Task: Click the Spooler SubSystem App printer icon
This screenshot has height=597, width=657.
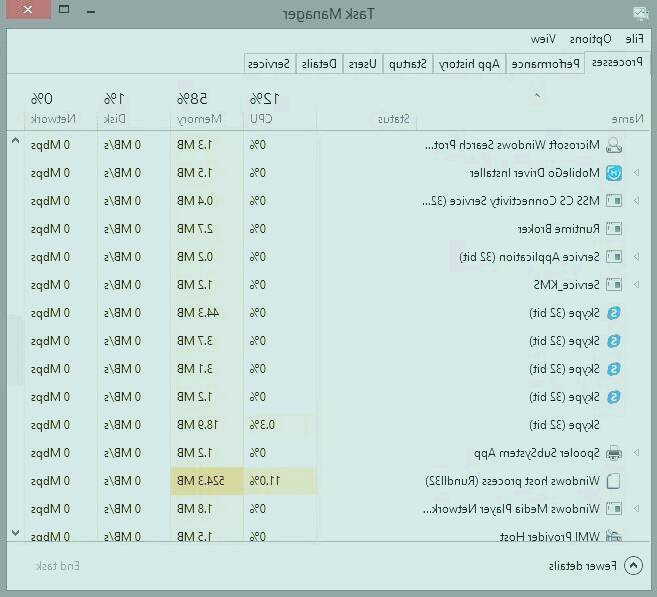Action: [614, 453]
